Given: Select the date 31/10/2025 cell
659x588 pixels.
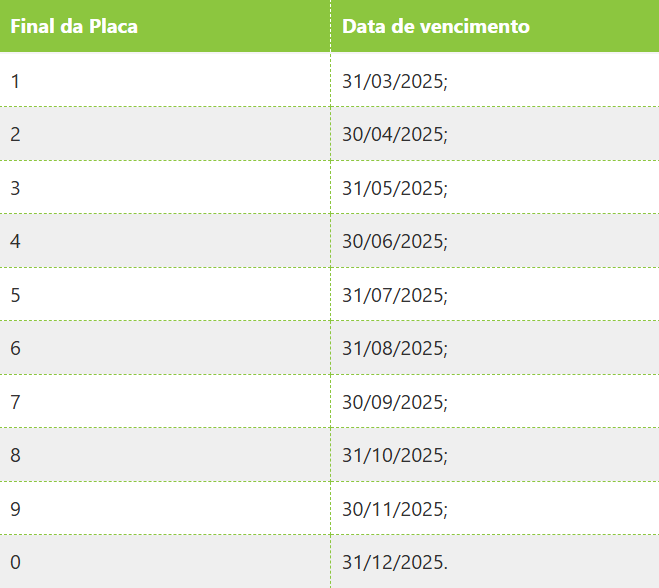Looking at the screenshot, I should pyautogui.click(x=495, y=455).
